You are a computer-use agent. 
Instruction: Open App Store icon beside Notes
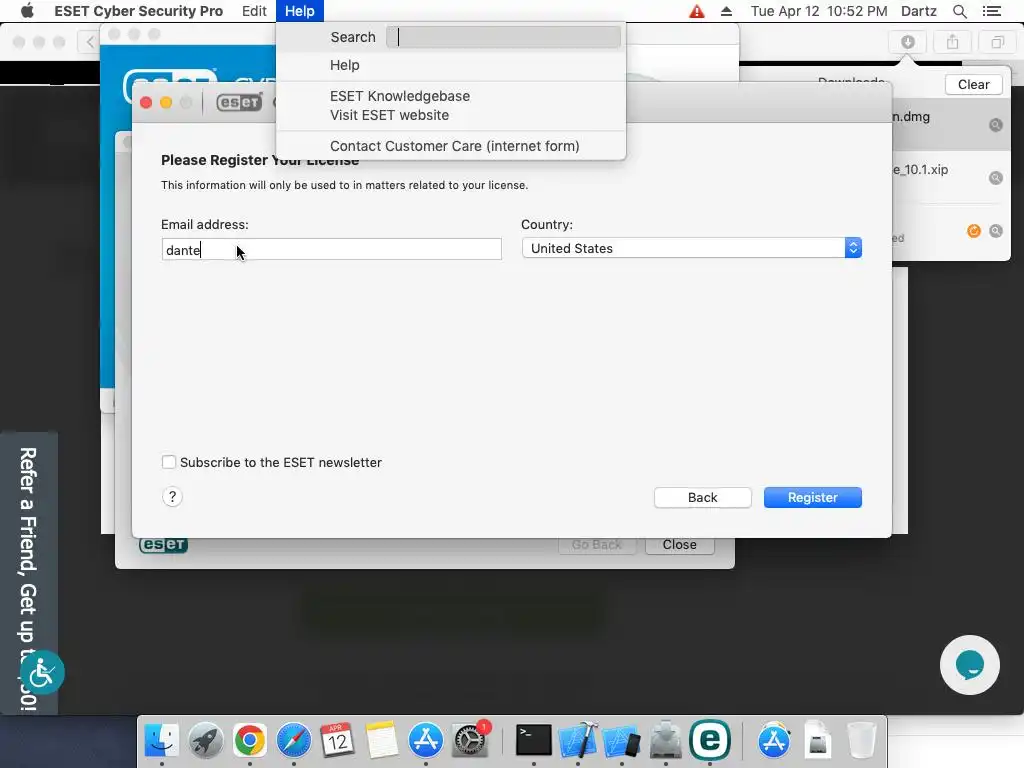coord(426,740)
